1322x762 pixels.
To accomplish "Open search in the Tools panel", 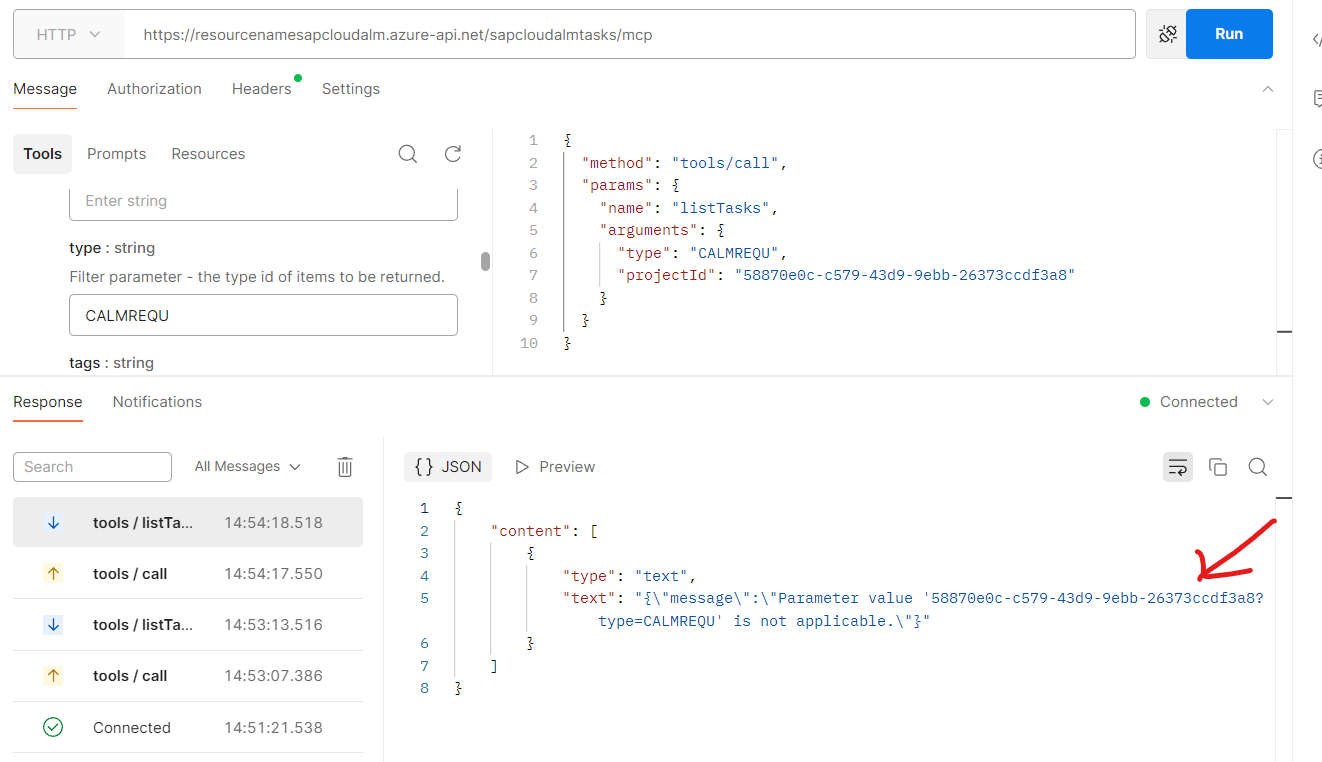I will (x=408, y=153).
